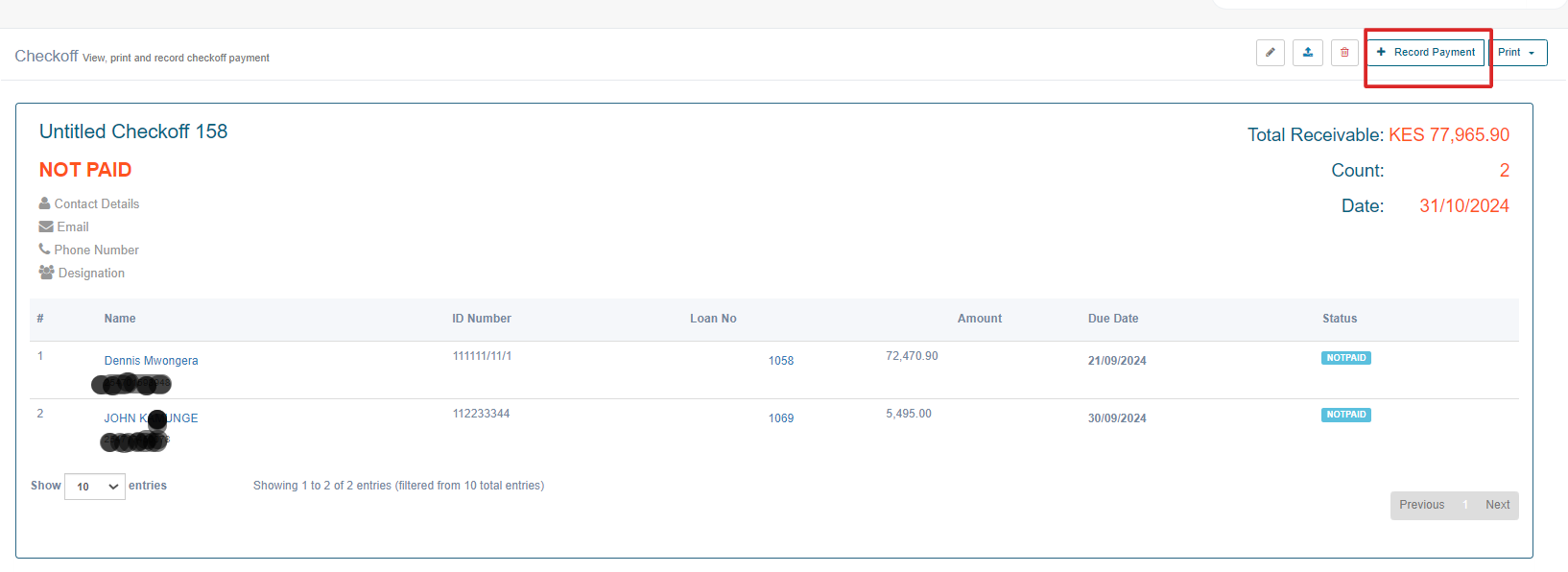Open loan number 1058
The image size is (1568, 572).
click(x=780, y=361)
